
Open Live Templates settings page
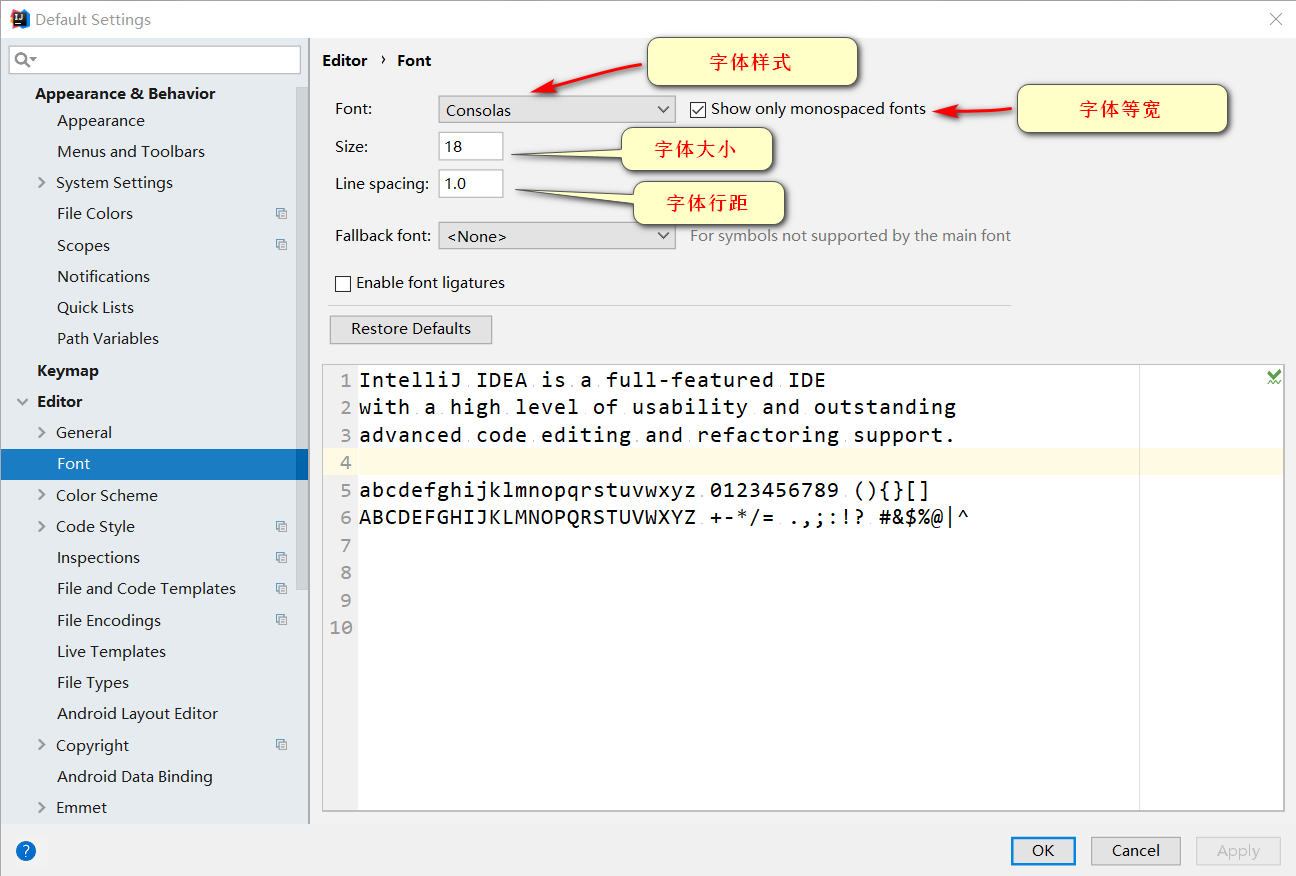pyautogui.click(x=111, y=652)
